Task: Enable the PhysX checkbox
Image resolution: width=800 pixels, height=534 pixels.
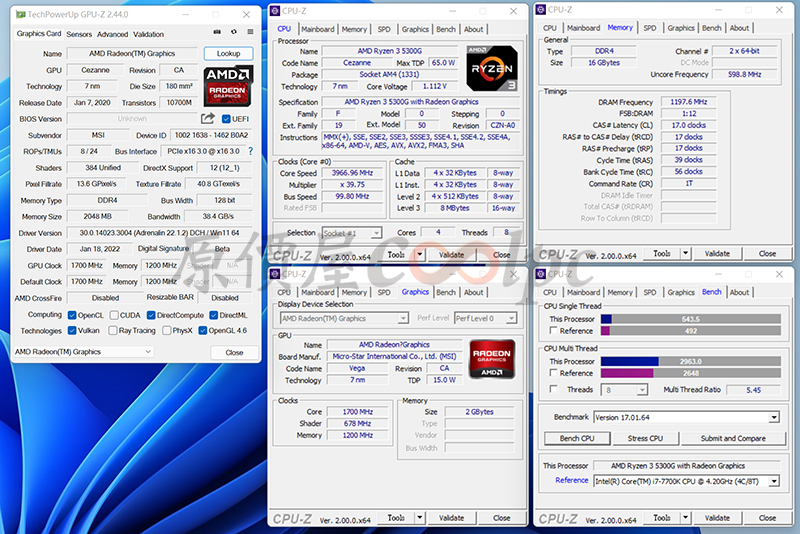Action: click(166, 330)
